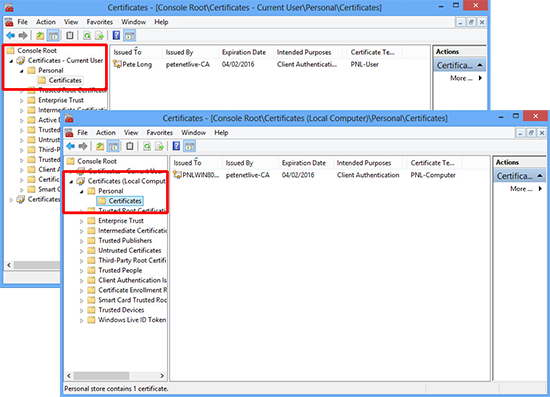The image size is (550, 397).
Task: Collapse Certificates section in Current User Actions pane
Action: pyautogui.click(x=480, y=65)
